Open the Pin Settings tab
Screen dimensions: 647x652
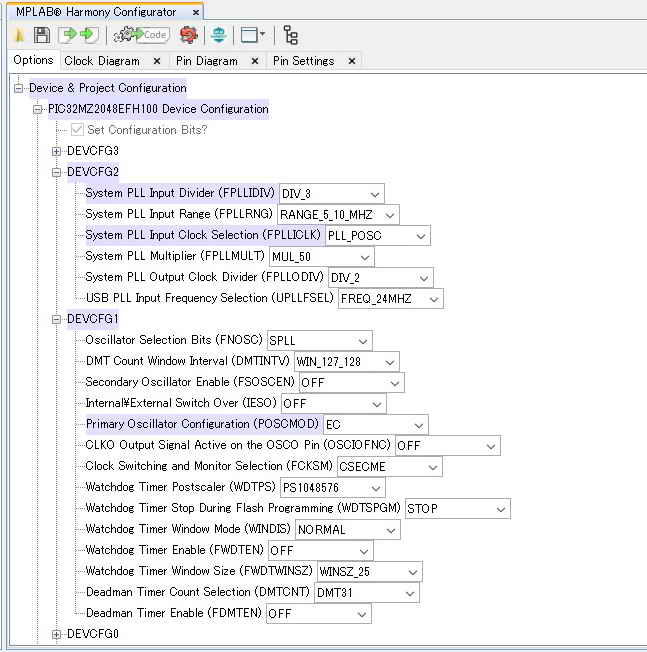[x=303, y=61]
